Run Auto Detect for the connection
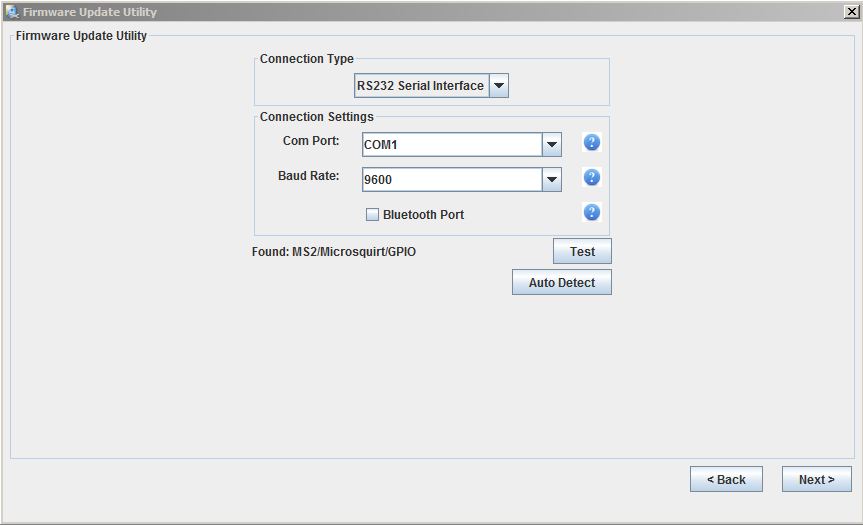Viewport: 863px width, 525px height. (561, 283)
